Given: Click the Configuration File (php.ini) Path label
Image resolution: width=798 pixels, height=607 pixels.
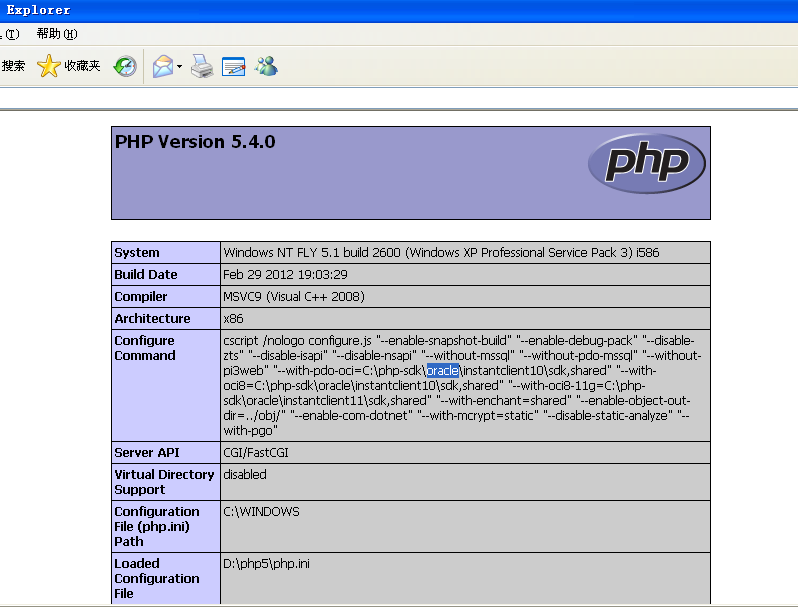Looking at the screenshot, I should click(x=156, y=527).
